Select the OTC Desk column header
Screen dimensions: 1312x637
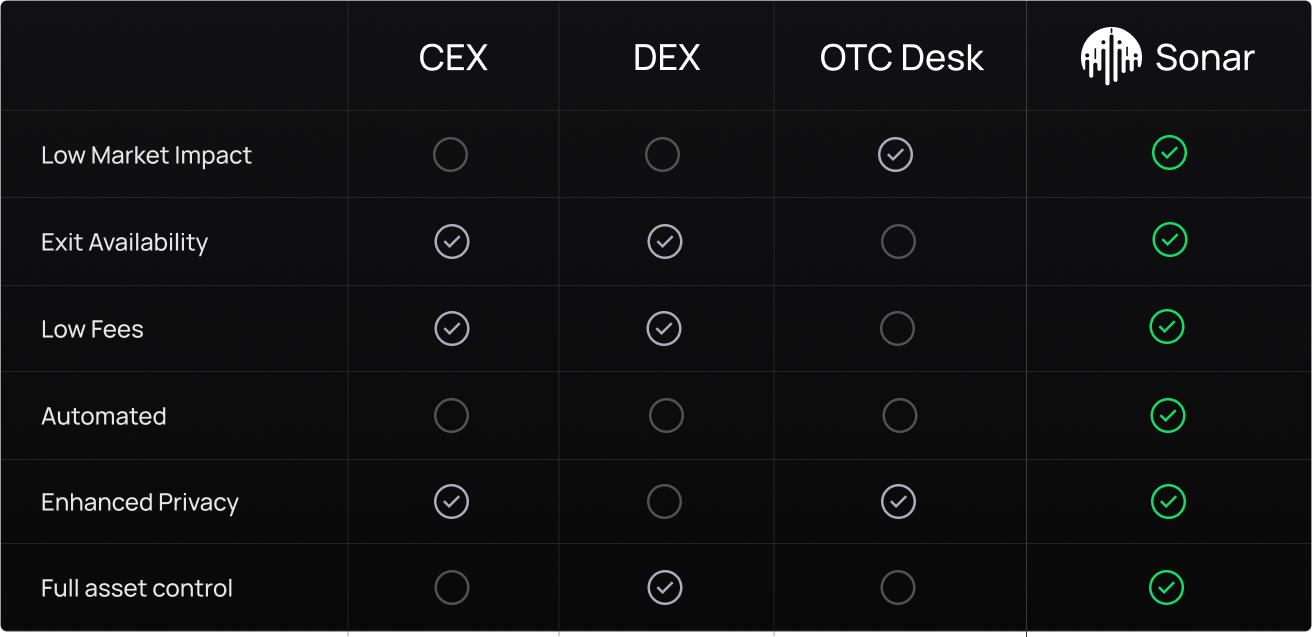point(901,58)
